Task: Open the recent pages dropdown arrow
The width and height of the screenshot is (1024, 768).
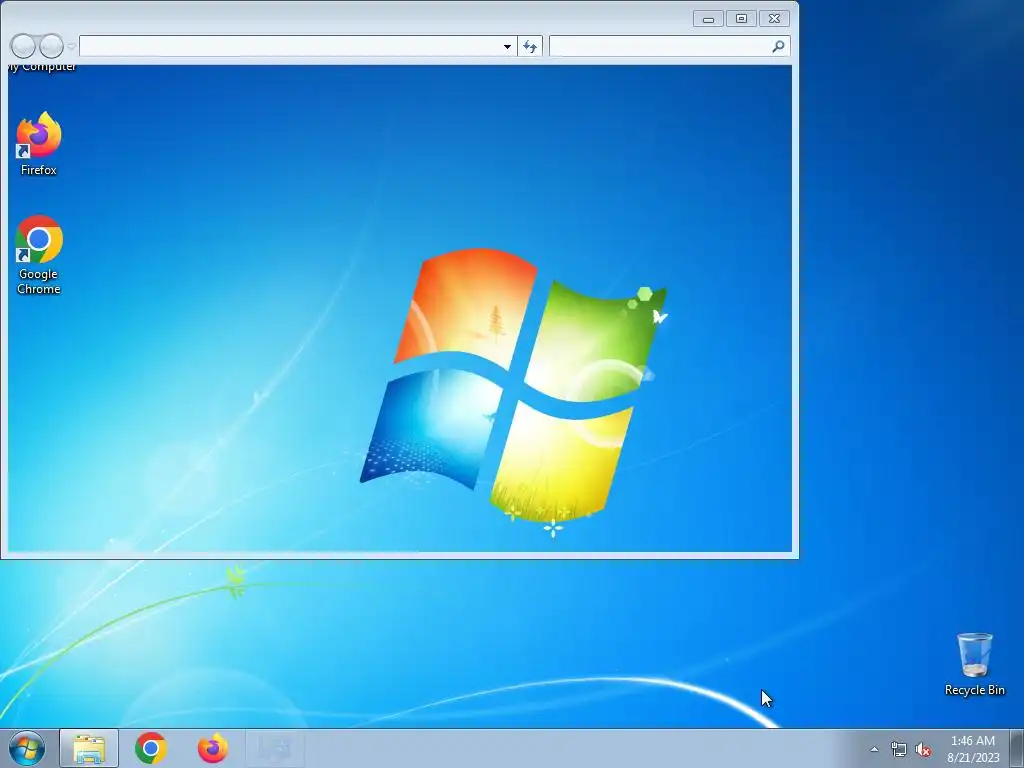Action: [71, 46]
